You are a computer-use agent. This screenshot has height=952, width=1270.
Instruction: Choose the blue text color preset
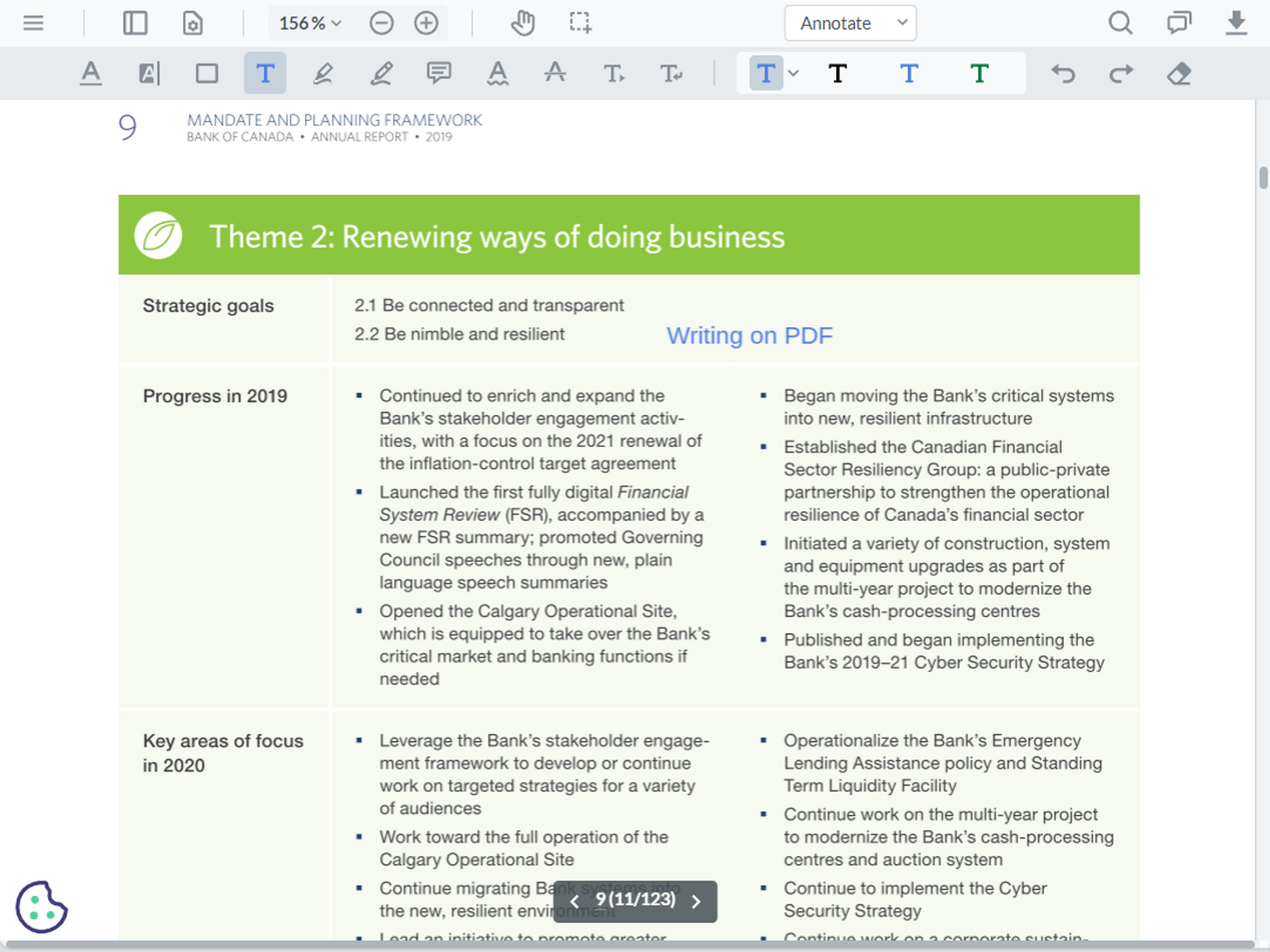[x=909, y=73]
